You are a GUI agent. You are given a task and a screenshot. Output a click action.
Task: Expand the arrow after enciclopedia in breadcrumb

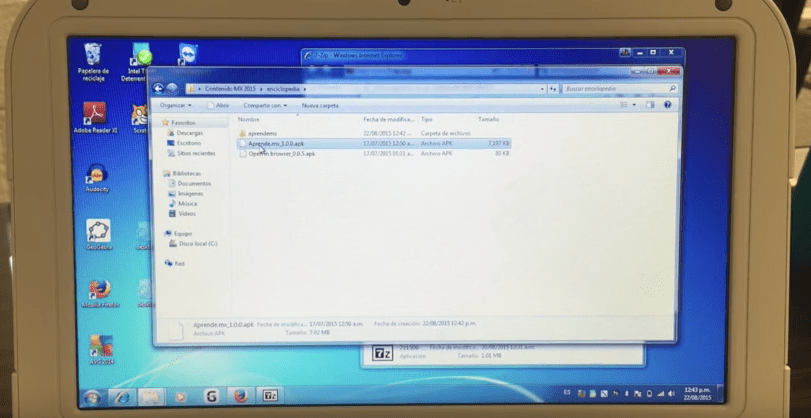tap(305, 89)
